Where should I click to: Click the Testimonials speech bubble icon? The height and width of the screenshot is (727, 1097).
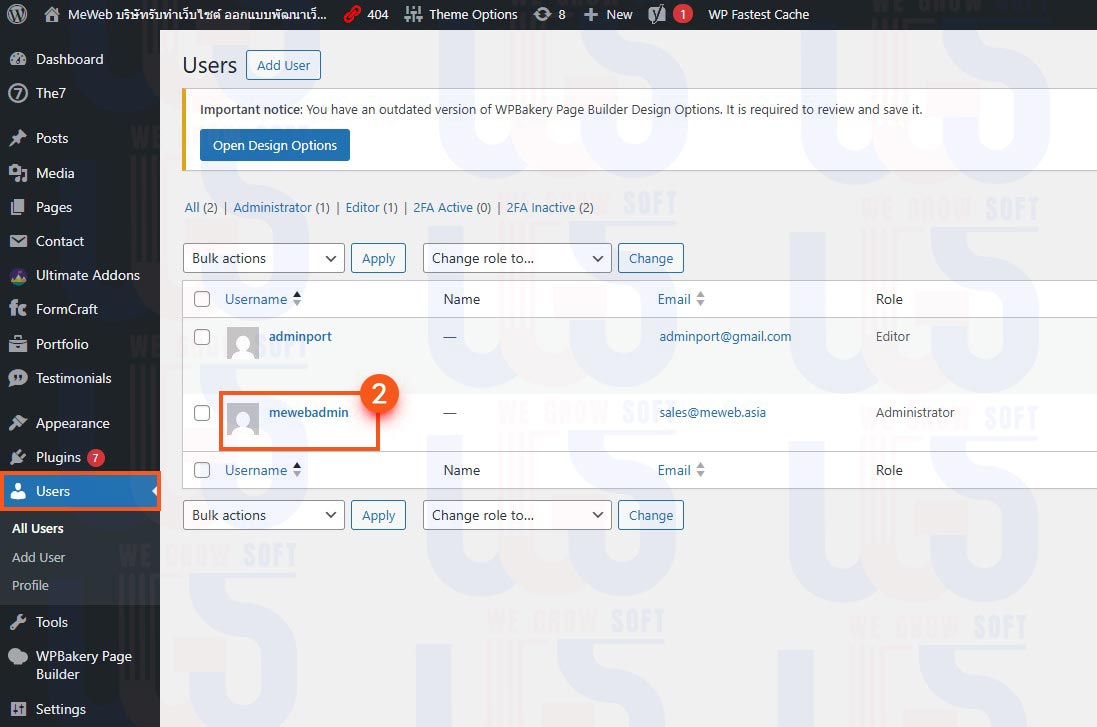click(18, 378)
